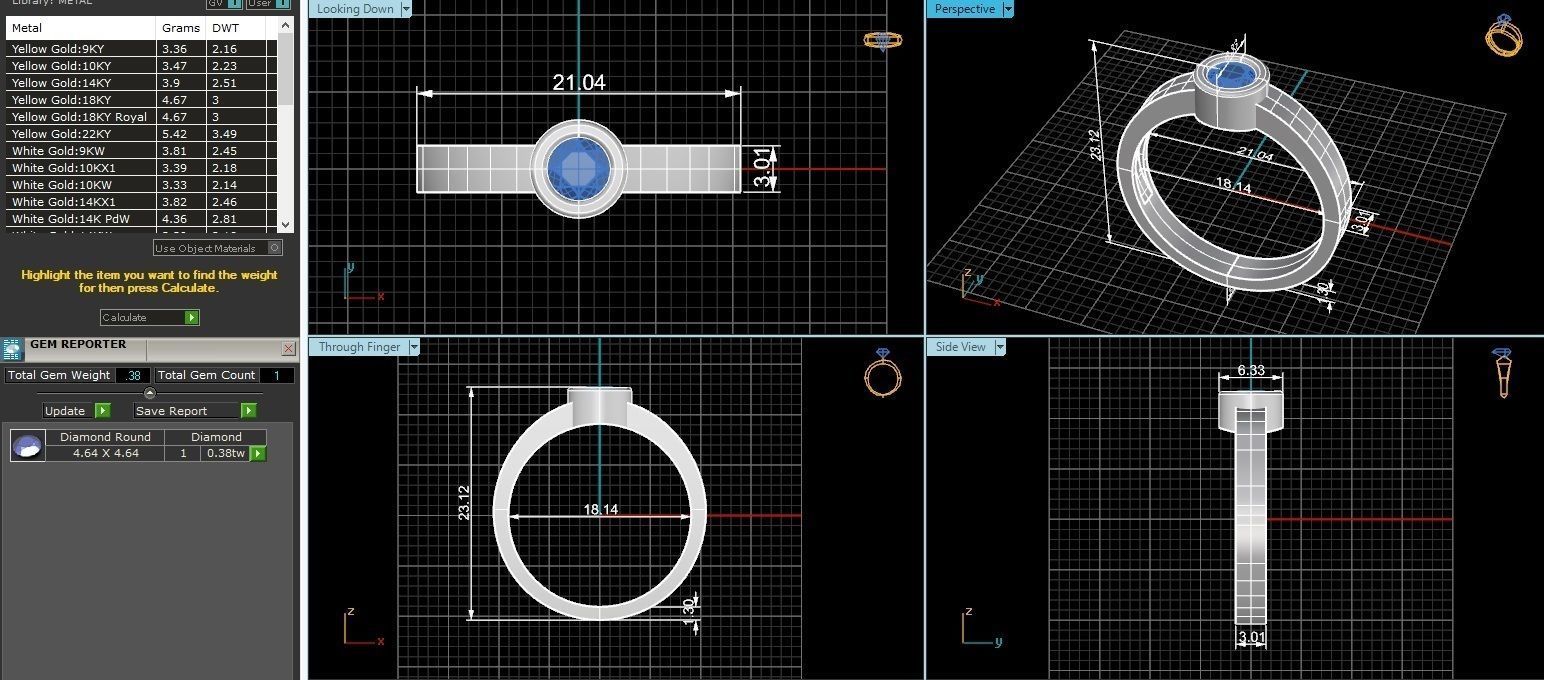Click the 18.14 dimension in Through Finger view
Screen dimensions: 1544x680
(601, 509)
